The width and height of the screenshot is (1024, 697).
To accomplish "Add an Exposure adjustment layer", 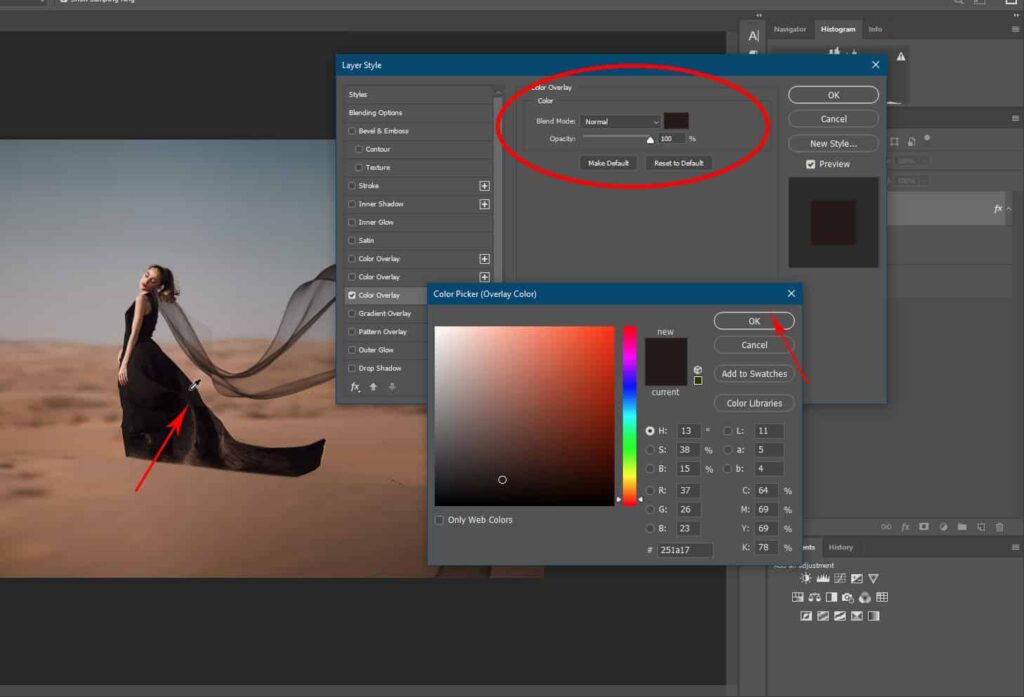I will (x=857, y=578).
